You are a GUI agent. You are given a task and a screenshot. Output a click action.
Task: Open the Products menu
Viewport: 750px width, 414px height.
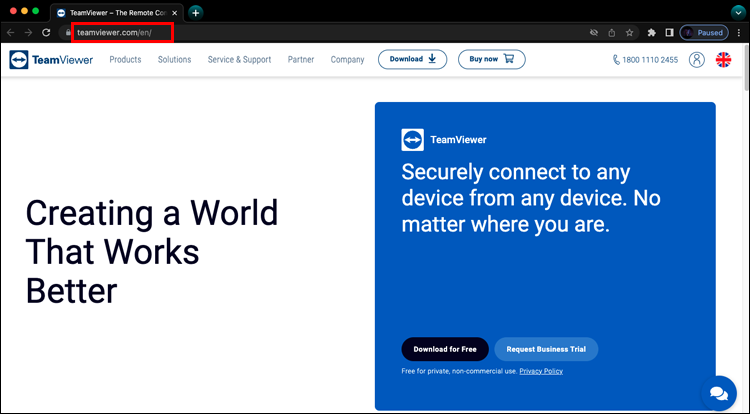(x=125, y=59)
